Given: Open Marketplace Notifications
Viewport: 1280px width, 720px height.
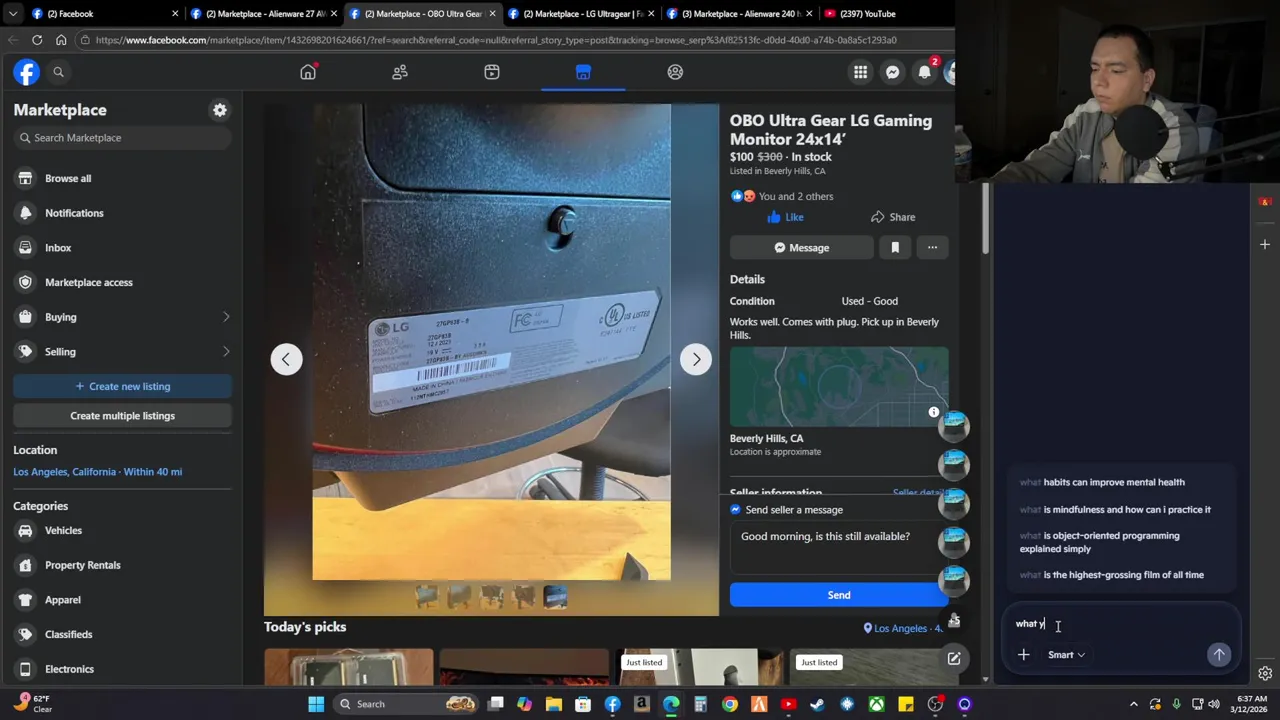Looking at the screenshot, I should coord(122,213).
